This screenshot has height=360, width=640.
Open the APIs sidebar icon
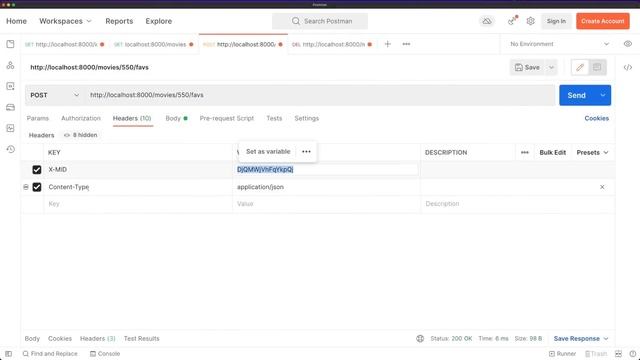click(x=10, y=65)
